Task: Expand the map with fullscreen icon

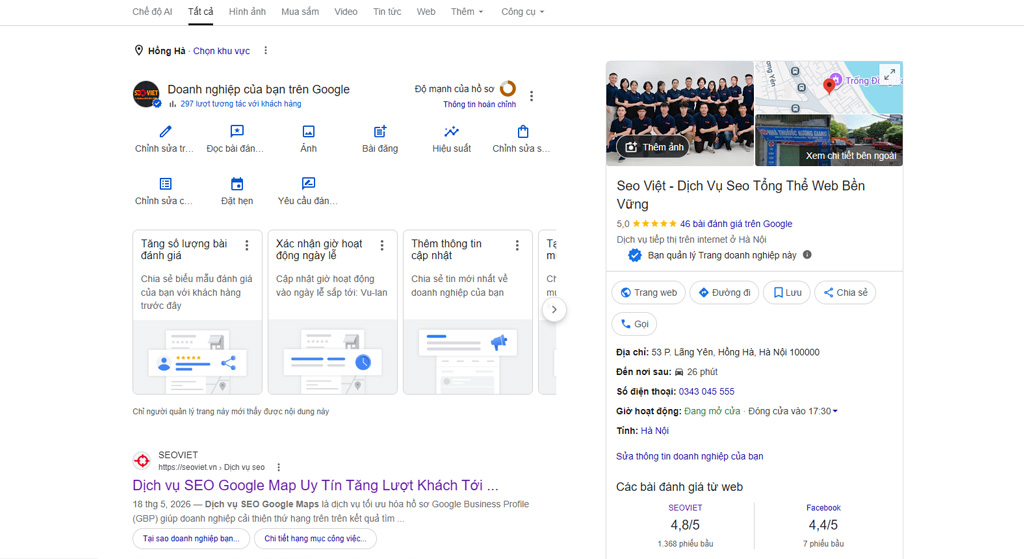Action: (889, 74)
